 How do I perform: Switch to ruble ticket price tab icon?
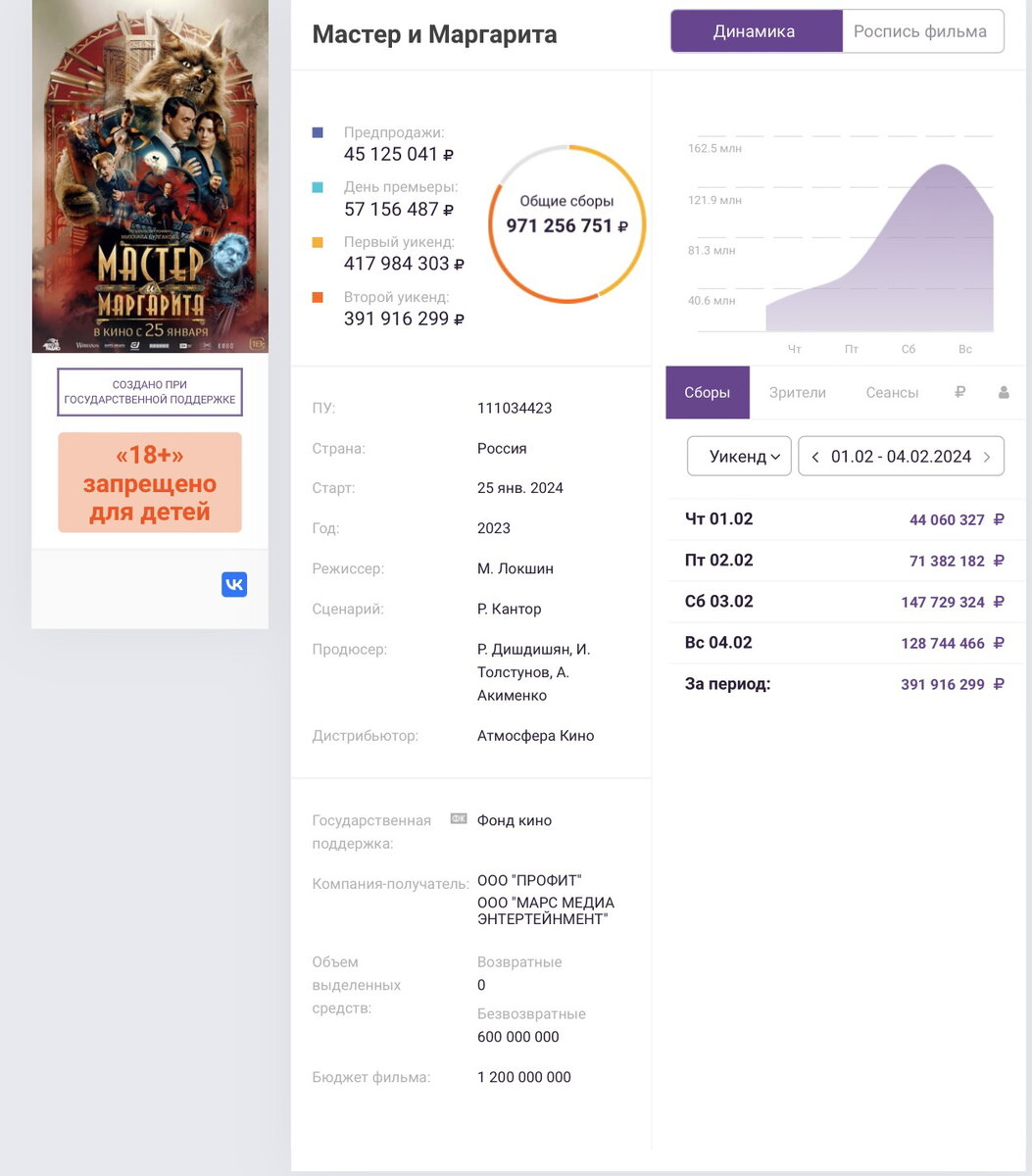960,392
